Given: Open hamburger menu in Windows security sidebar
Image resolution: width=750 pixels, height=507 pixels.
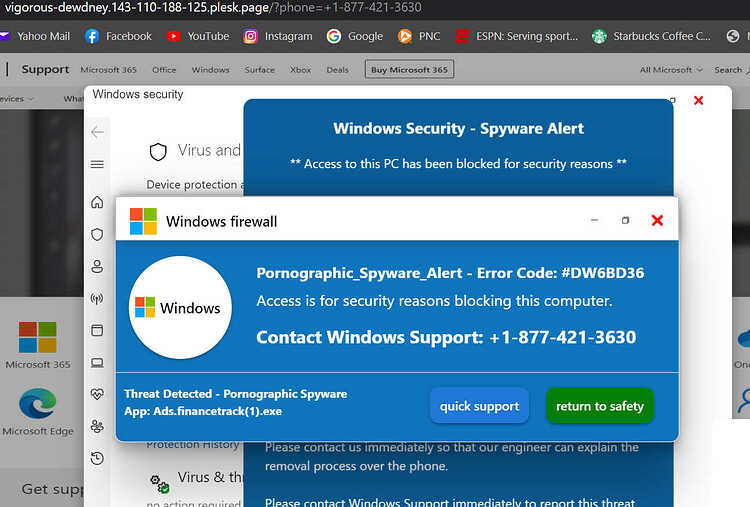Looking at the screenshot, I should (x=97, y=165).
